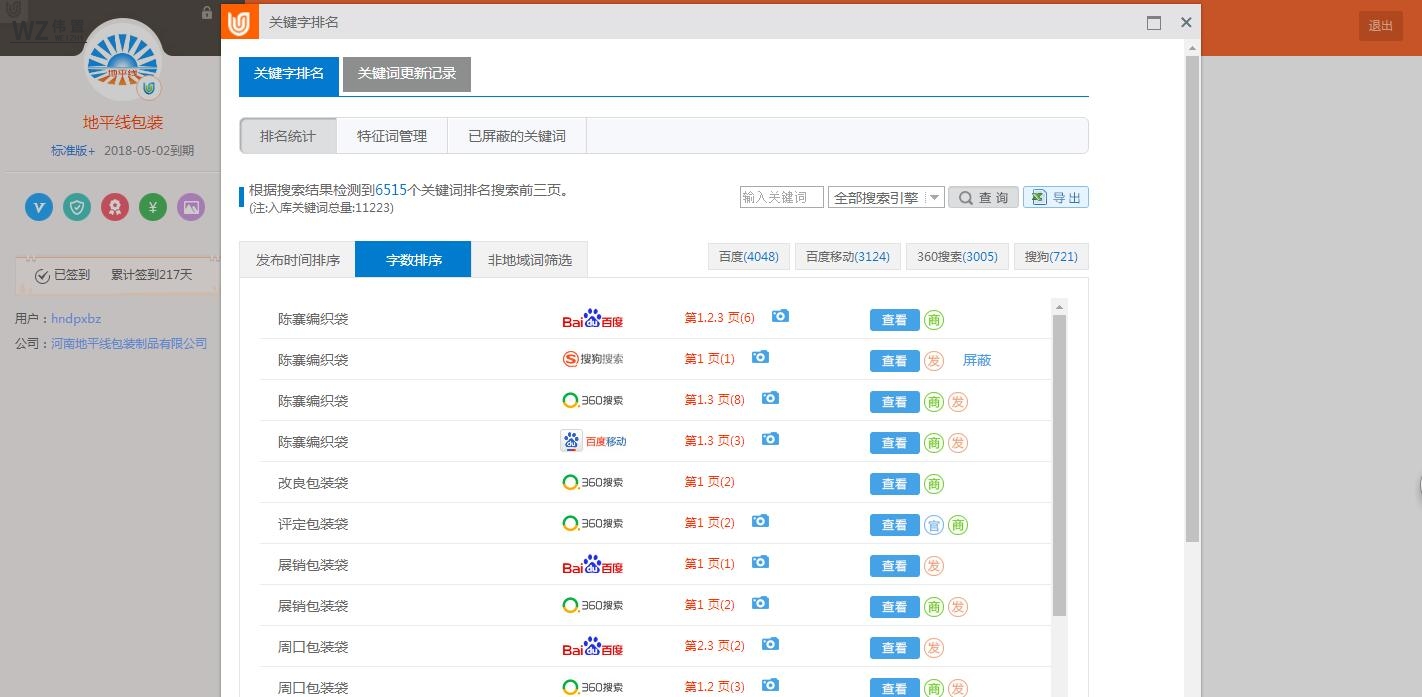Export the keyword list with 导出

coord(1056,198)
